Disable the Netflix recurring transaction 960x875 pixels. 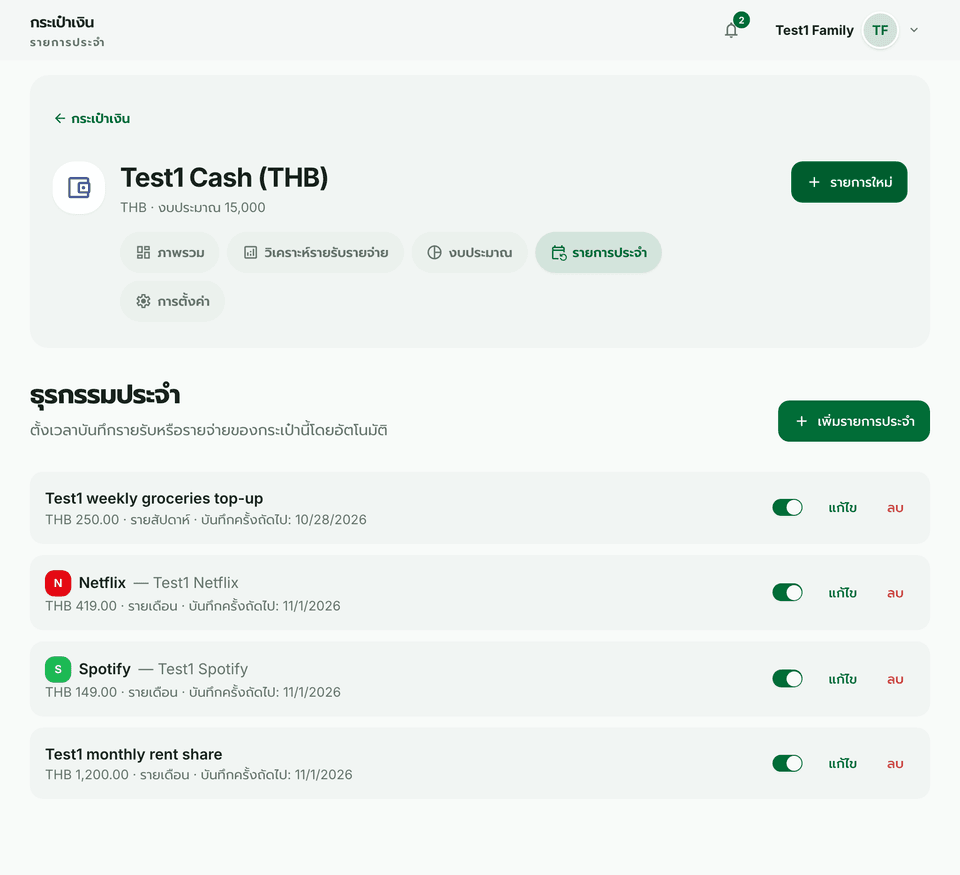[x=787, y=593]
